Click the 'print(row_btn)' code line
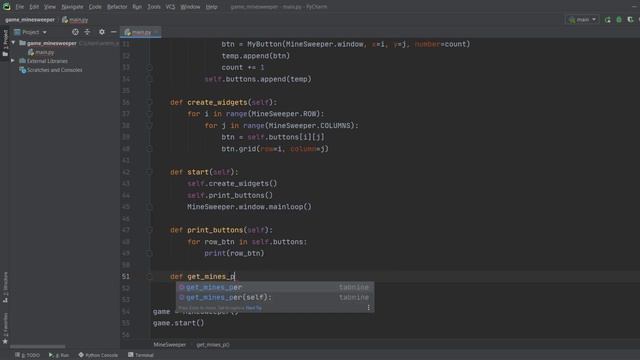The height and width of the screenshot is (360, 640). point(234,253)
